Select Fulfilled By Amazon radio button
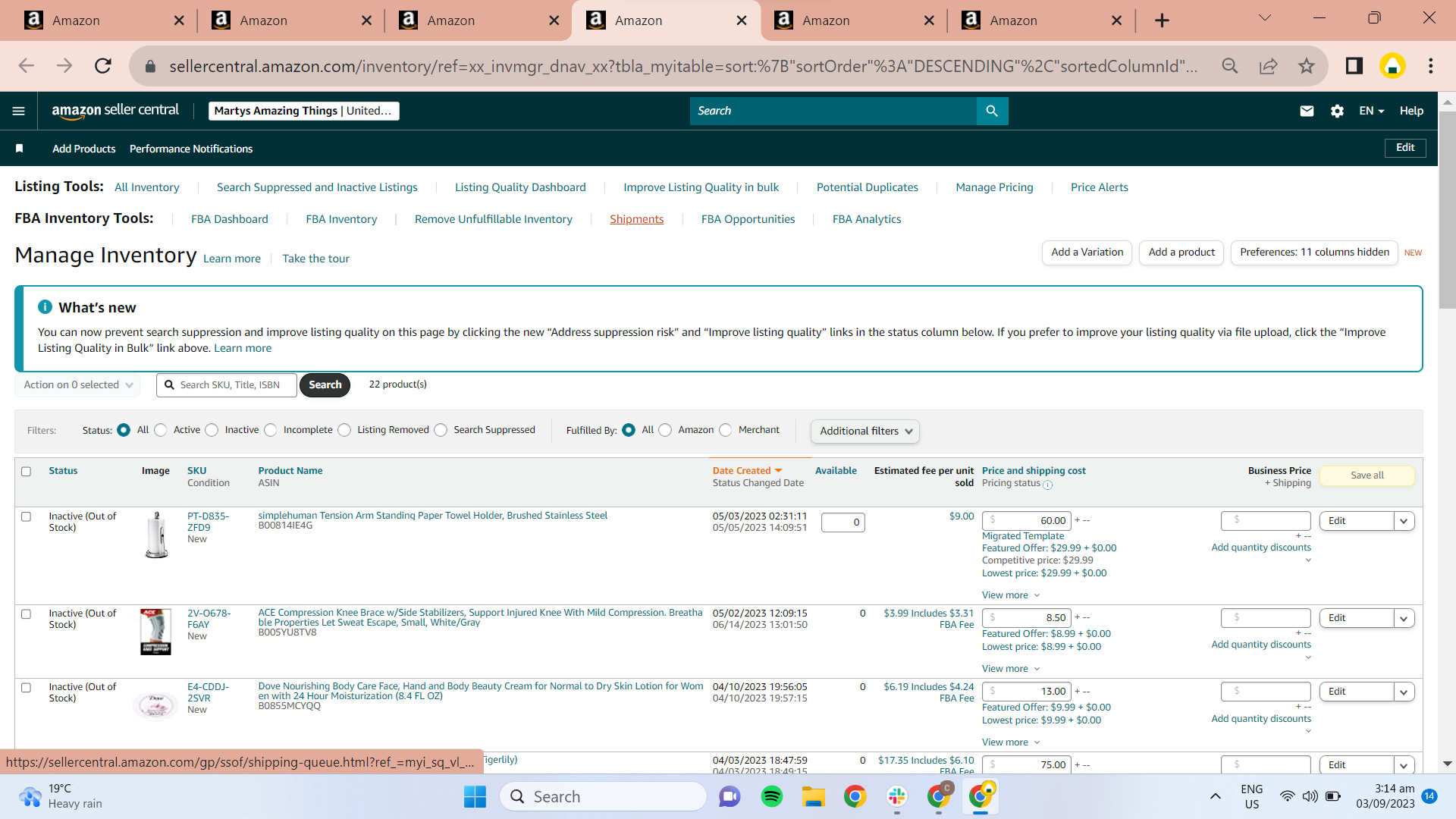This screenshot has height=819, width=1456. (x=665, y=430)
